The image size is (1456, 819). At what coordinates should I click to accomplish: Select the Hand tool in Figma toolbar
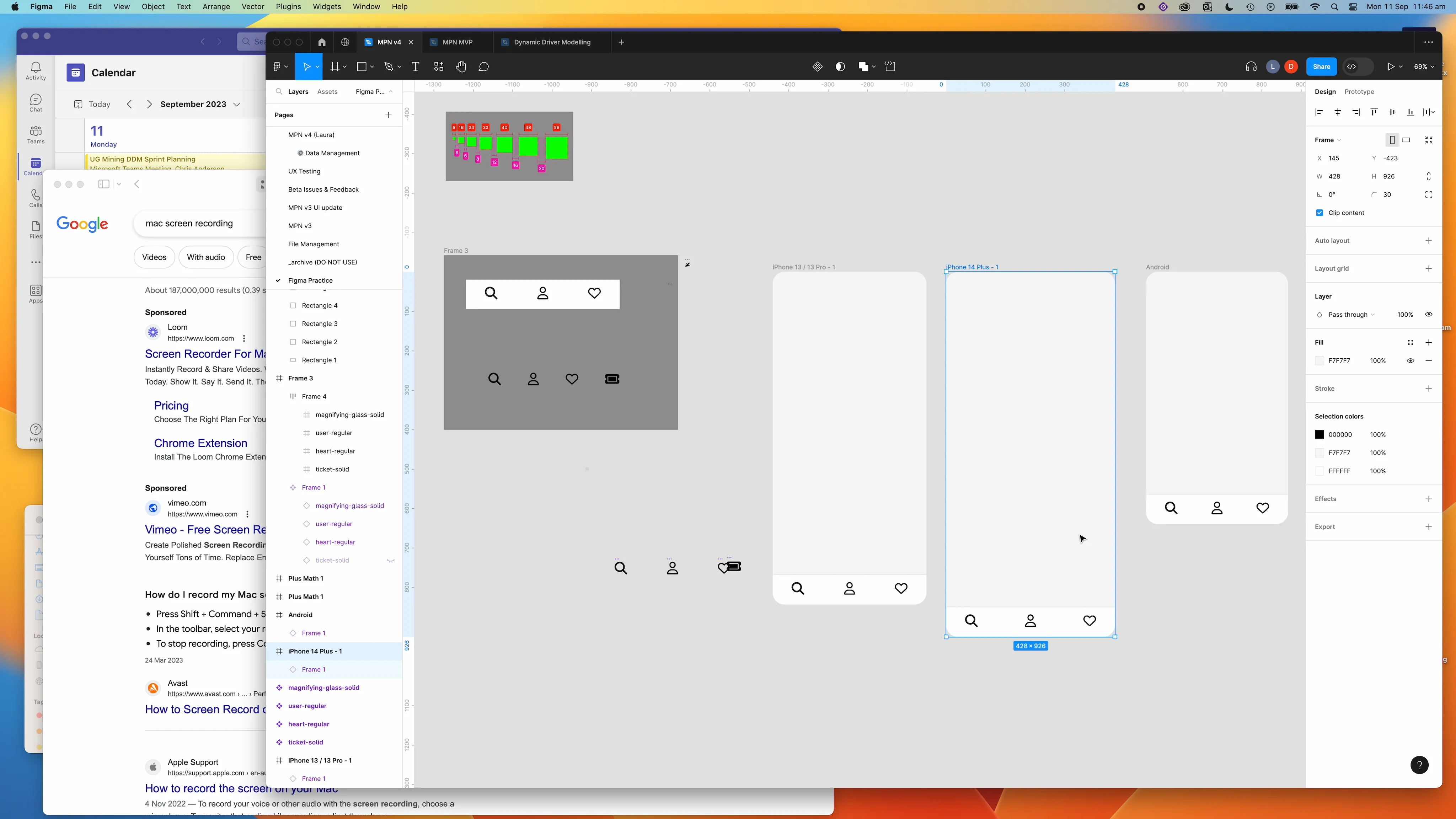461,67
